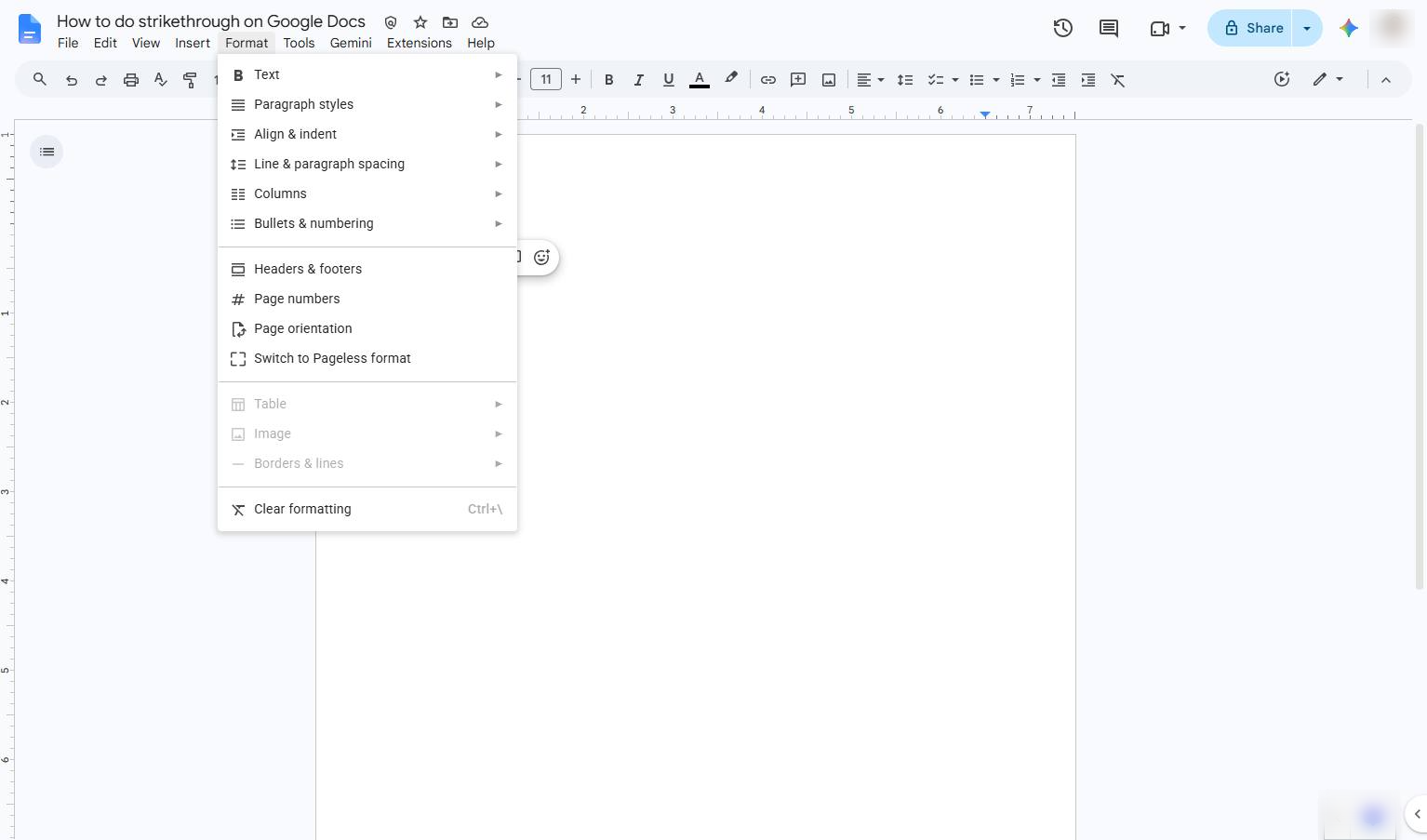Show the side panel arrow
The width and height of the screenshot is (1427, 840).
[x=1417, y=814]
